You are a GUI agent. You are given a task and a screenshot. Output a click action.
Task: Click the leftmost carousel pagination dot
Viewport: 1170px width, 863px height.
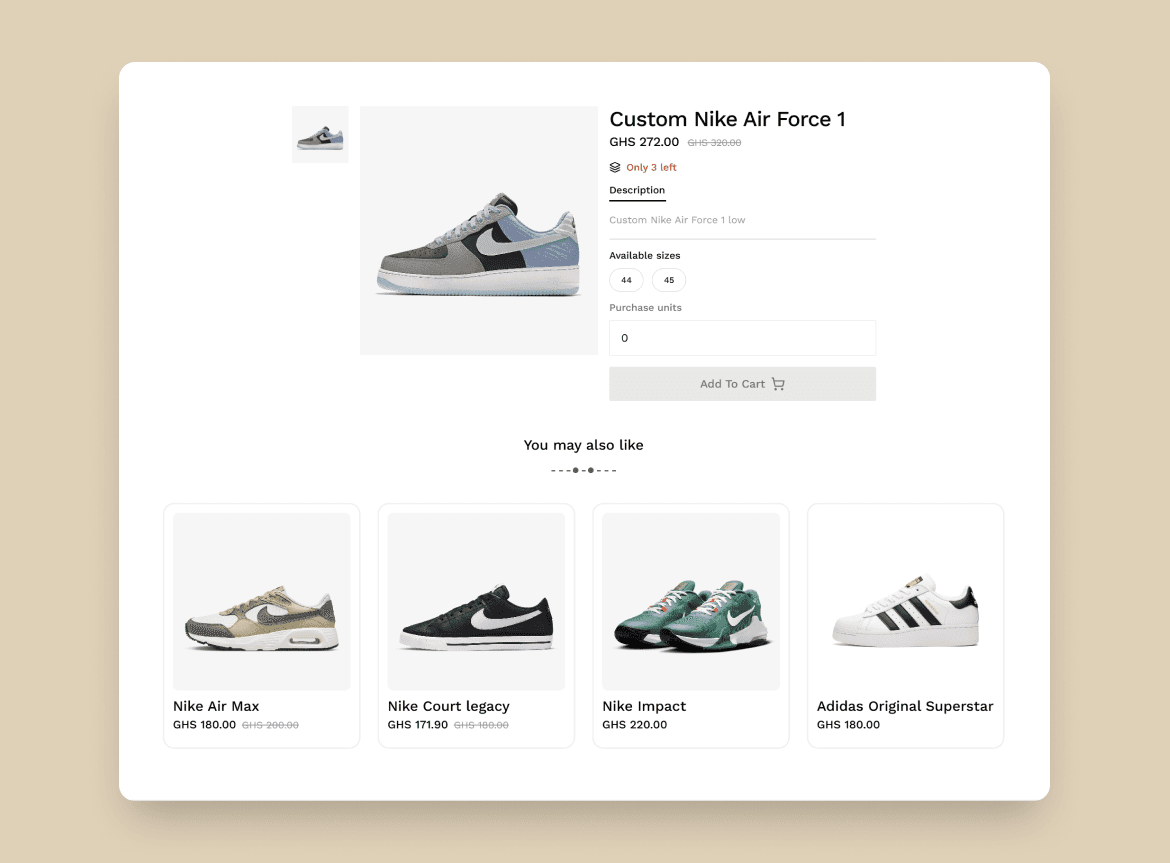coord(552,470)
